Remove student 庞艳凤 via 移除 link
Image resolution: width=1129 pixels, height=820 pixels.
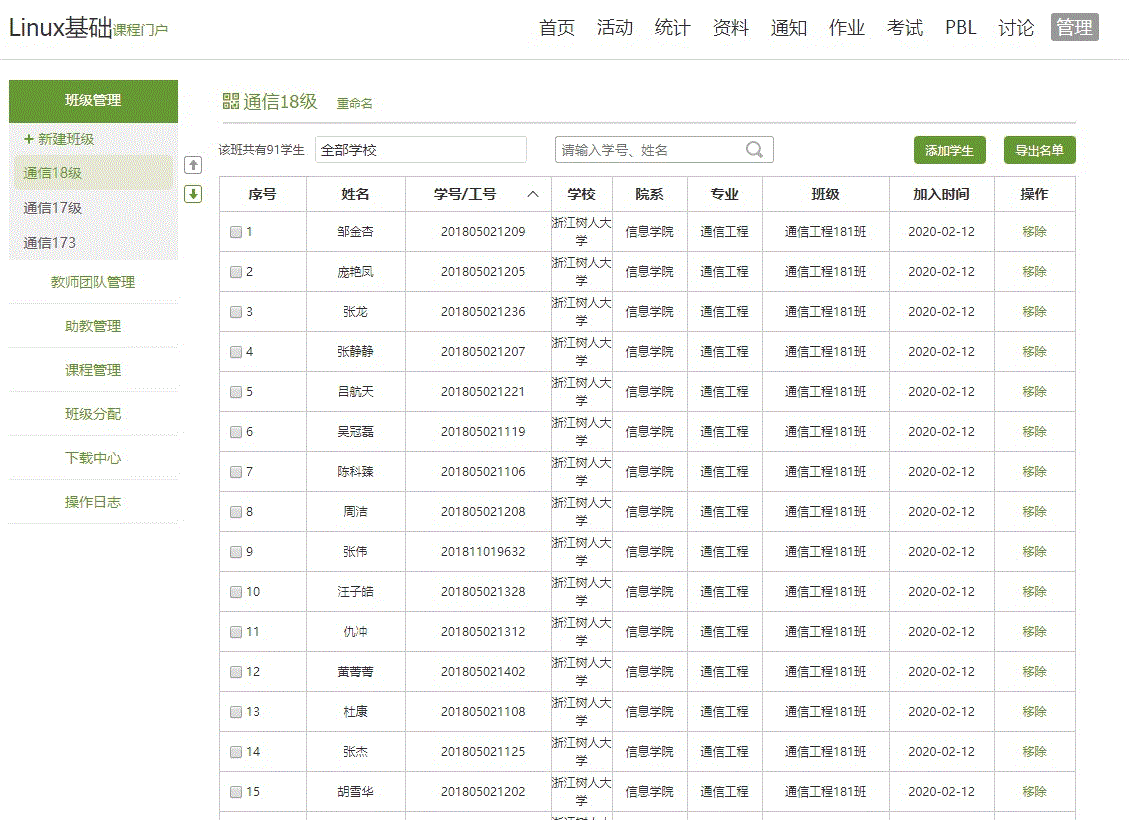pyautogui.click(x=1034, y=272)
